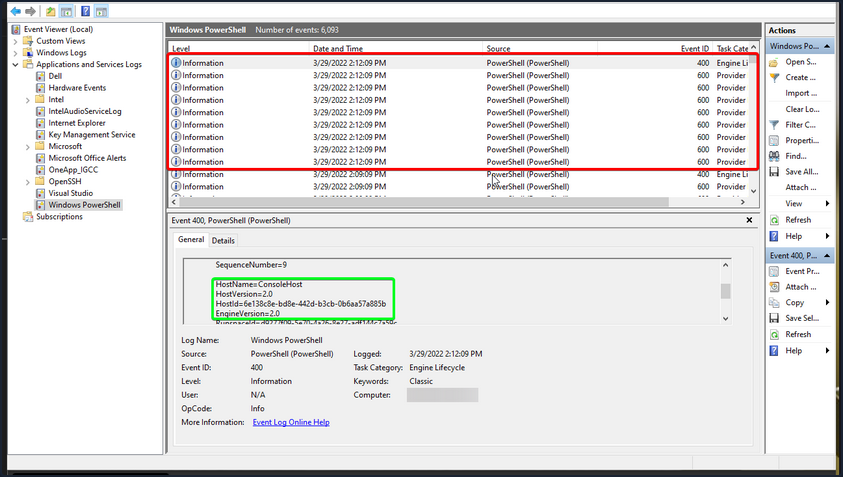This screenshot has height=477, width=843.
Task: Expand the Intel folder node
Action: click(27, 99)
